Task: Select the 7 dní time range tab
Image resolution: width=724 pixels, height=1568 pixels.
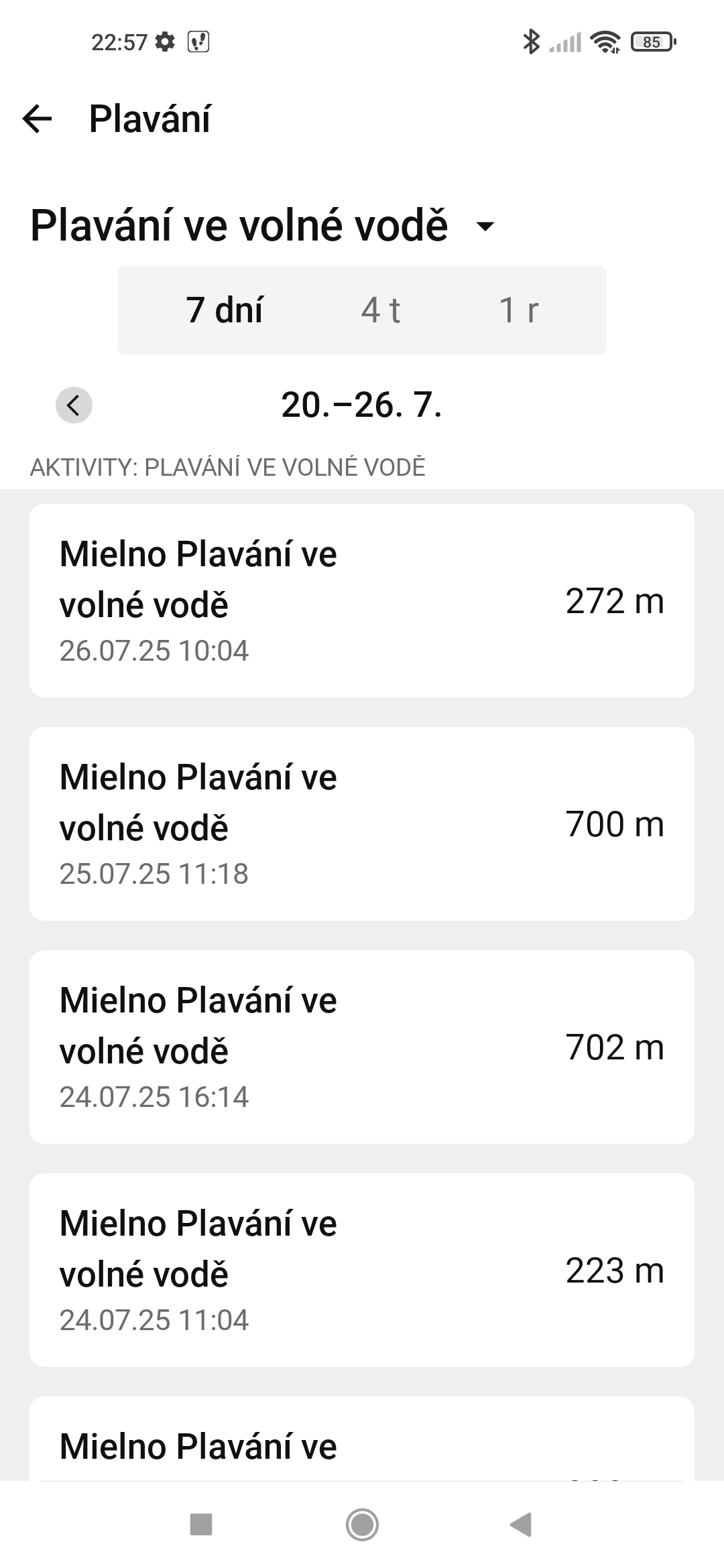Action: click(x=225, y=310)
